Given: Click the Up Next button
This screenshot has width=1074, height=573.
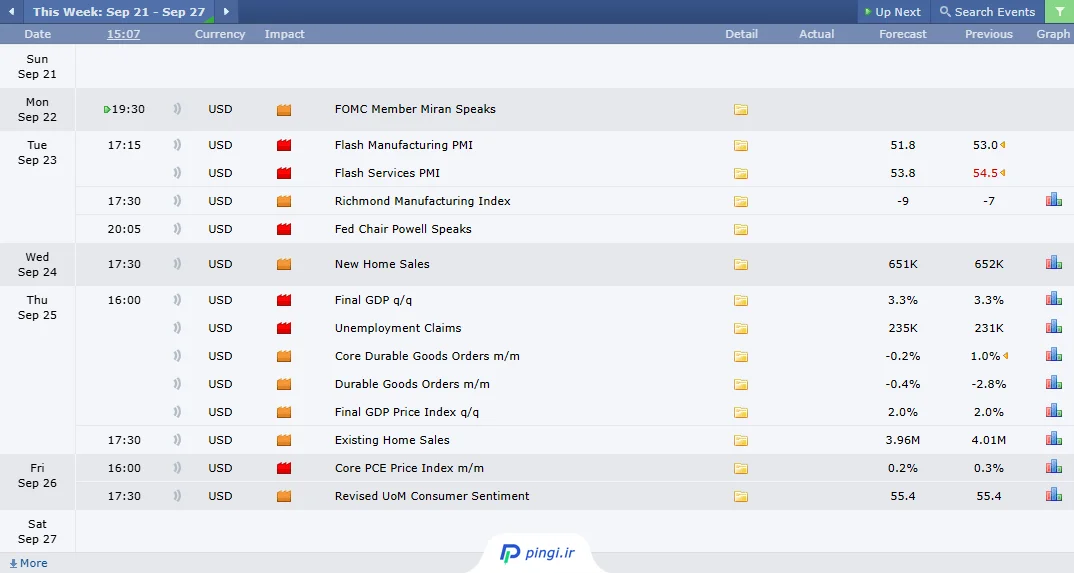Looking at the screenshot, I should click(892, 12).
